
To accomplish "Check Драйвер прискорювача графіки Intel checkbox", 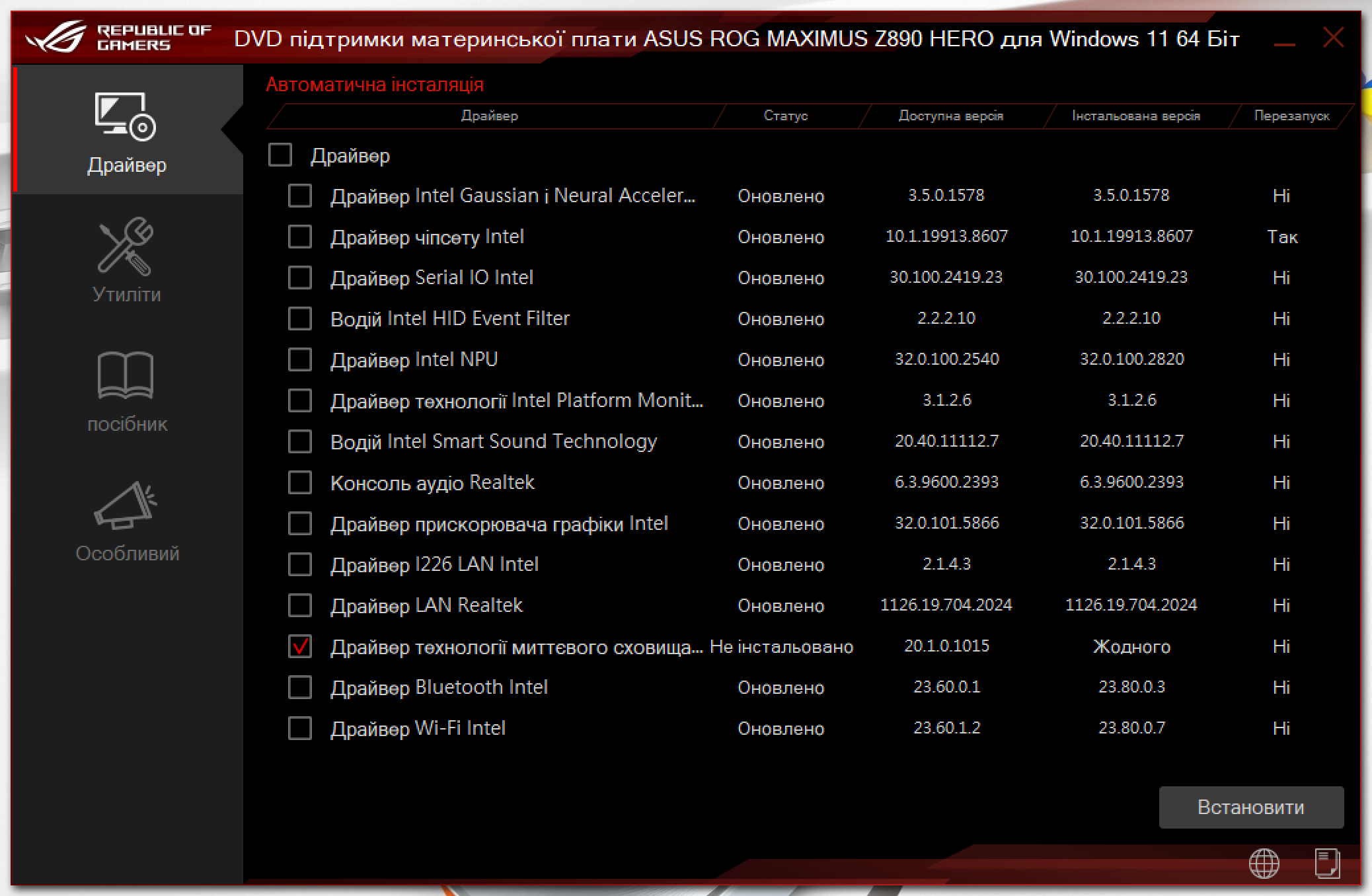I will (x=300, y=523).
